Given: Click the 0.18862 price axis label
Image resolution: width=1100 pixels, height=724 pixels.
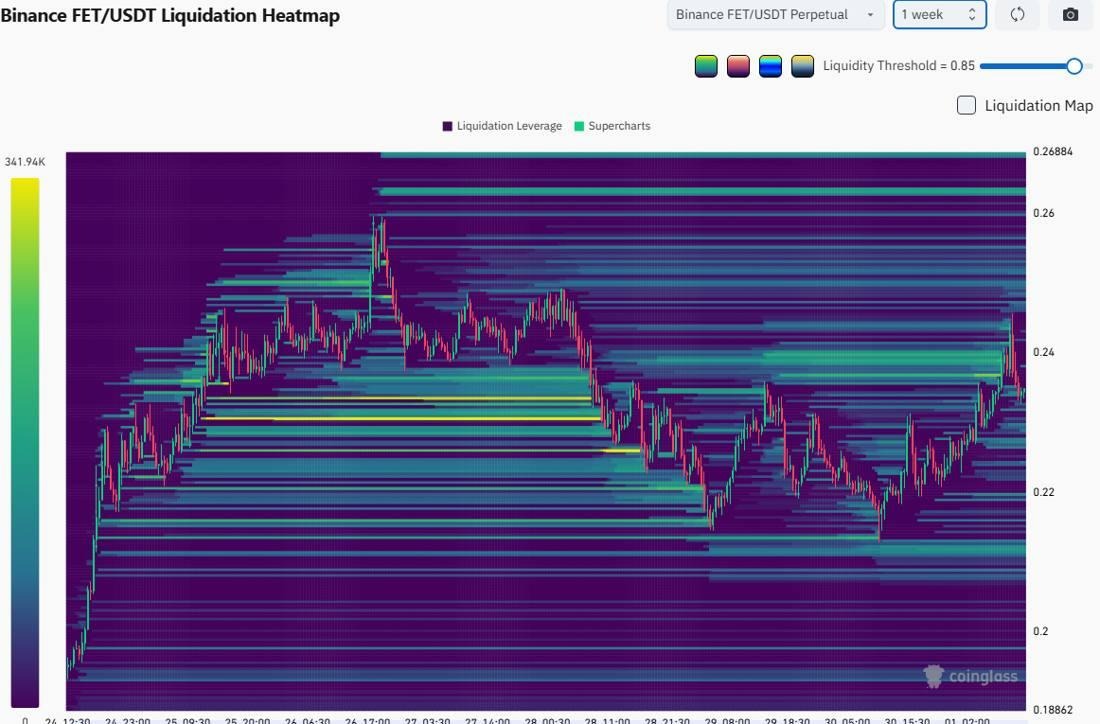Looking at the screenshot, I should tap(1052, 709).
